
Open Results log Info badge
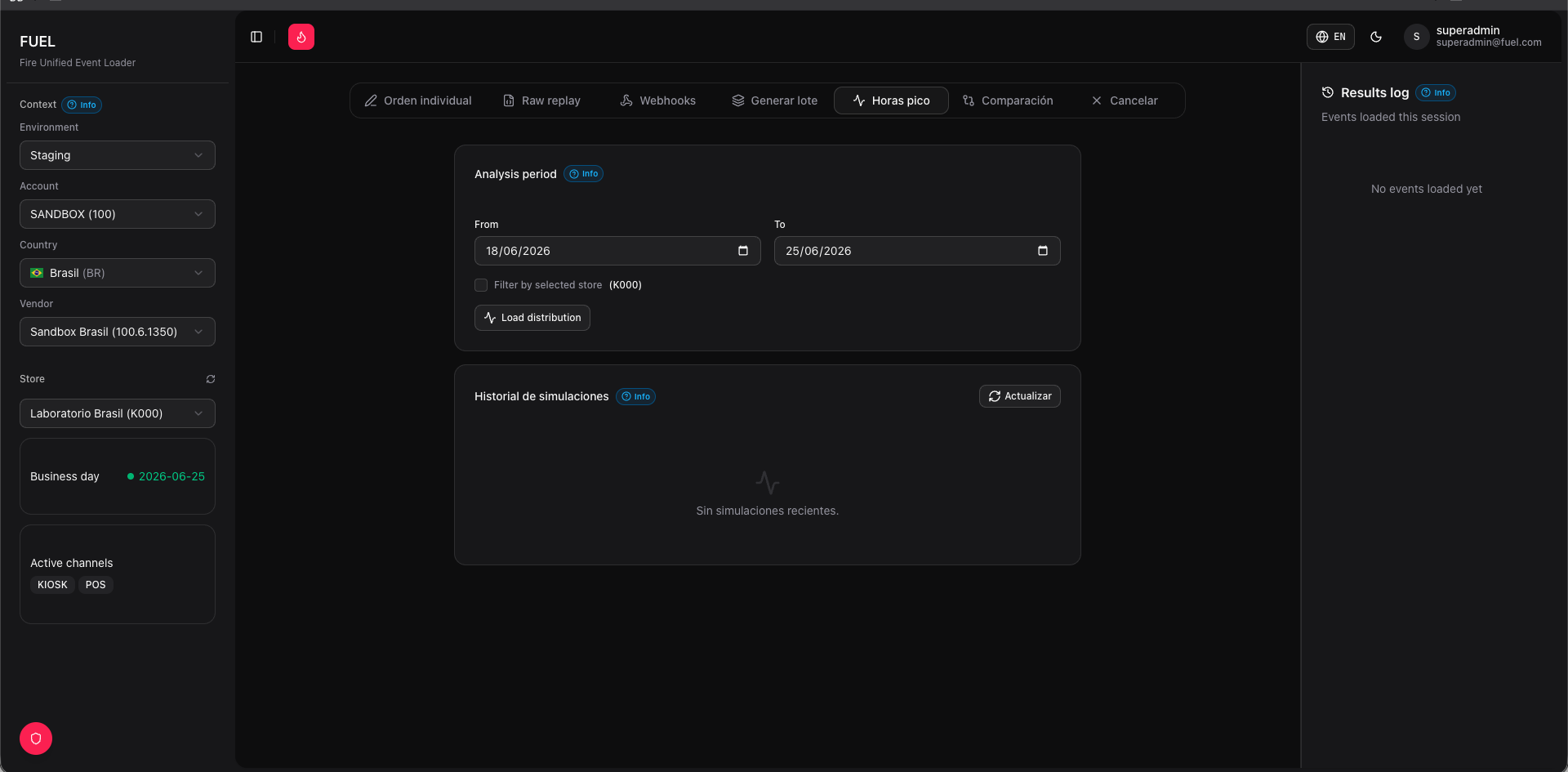[1437, 93]
